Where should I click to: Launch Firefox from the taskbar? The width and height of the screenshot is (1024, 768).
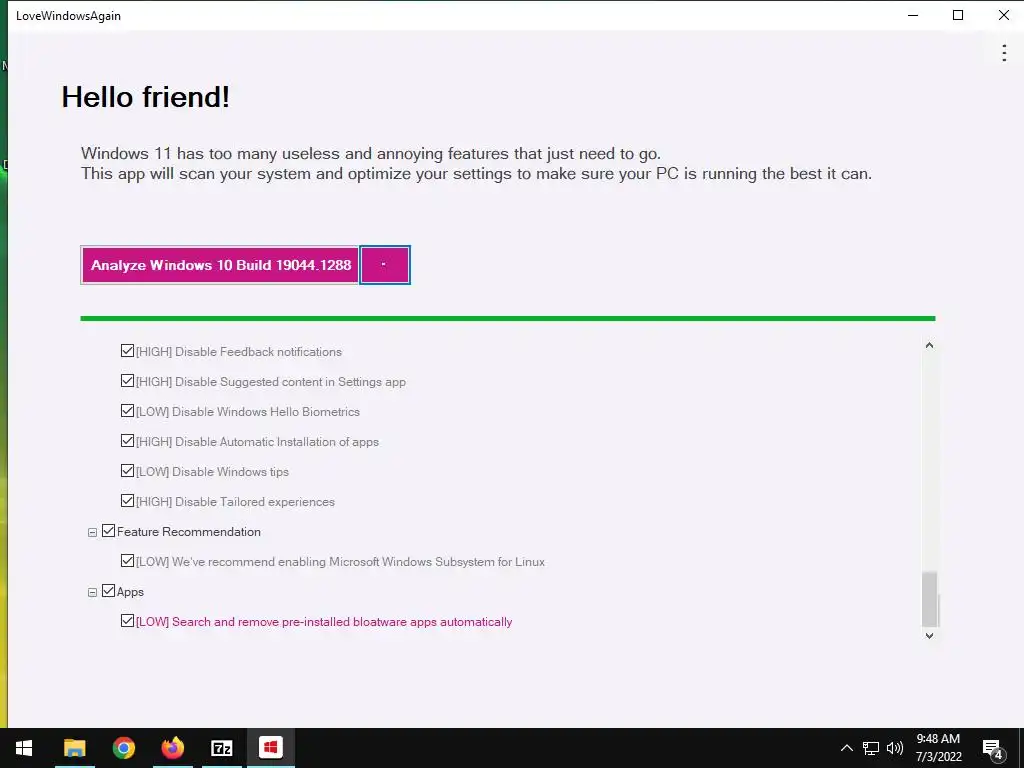coord(172,748)
